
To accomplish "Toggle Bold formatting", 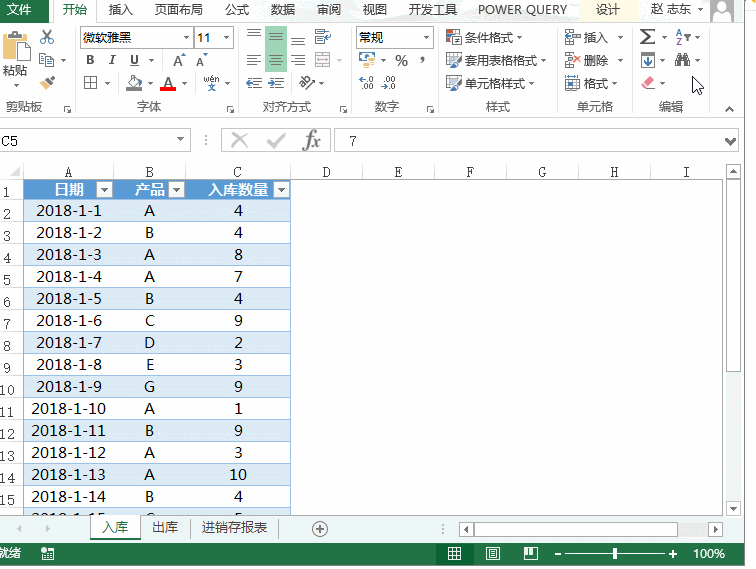I will (x=90, y=60).
